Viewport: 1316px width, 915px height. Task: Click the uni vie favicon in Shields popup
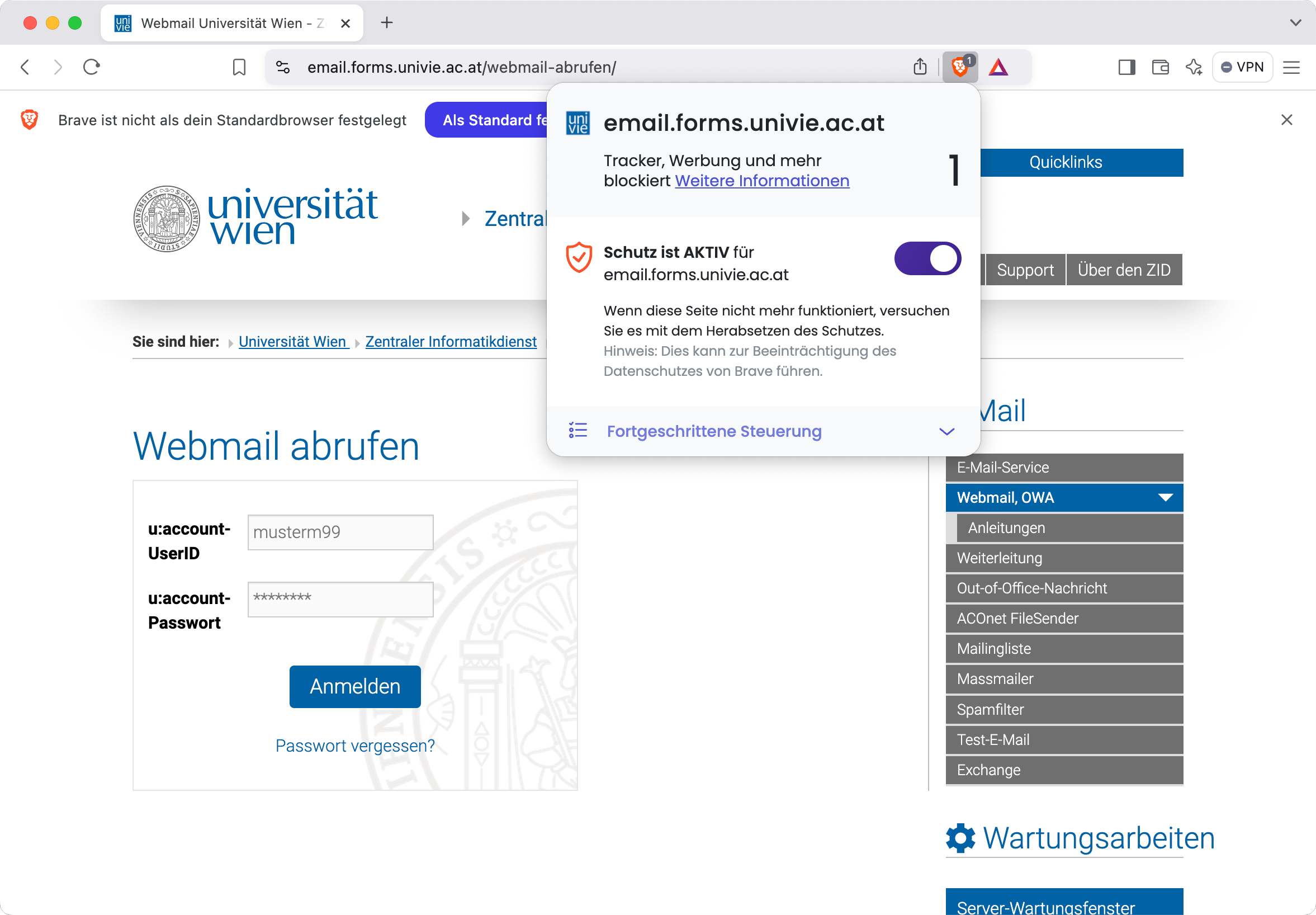tap(577, 122)
